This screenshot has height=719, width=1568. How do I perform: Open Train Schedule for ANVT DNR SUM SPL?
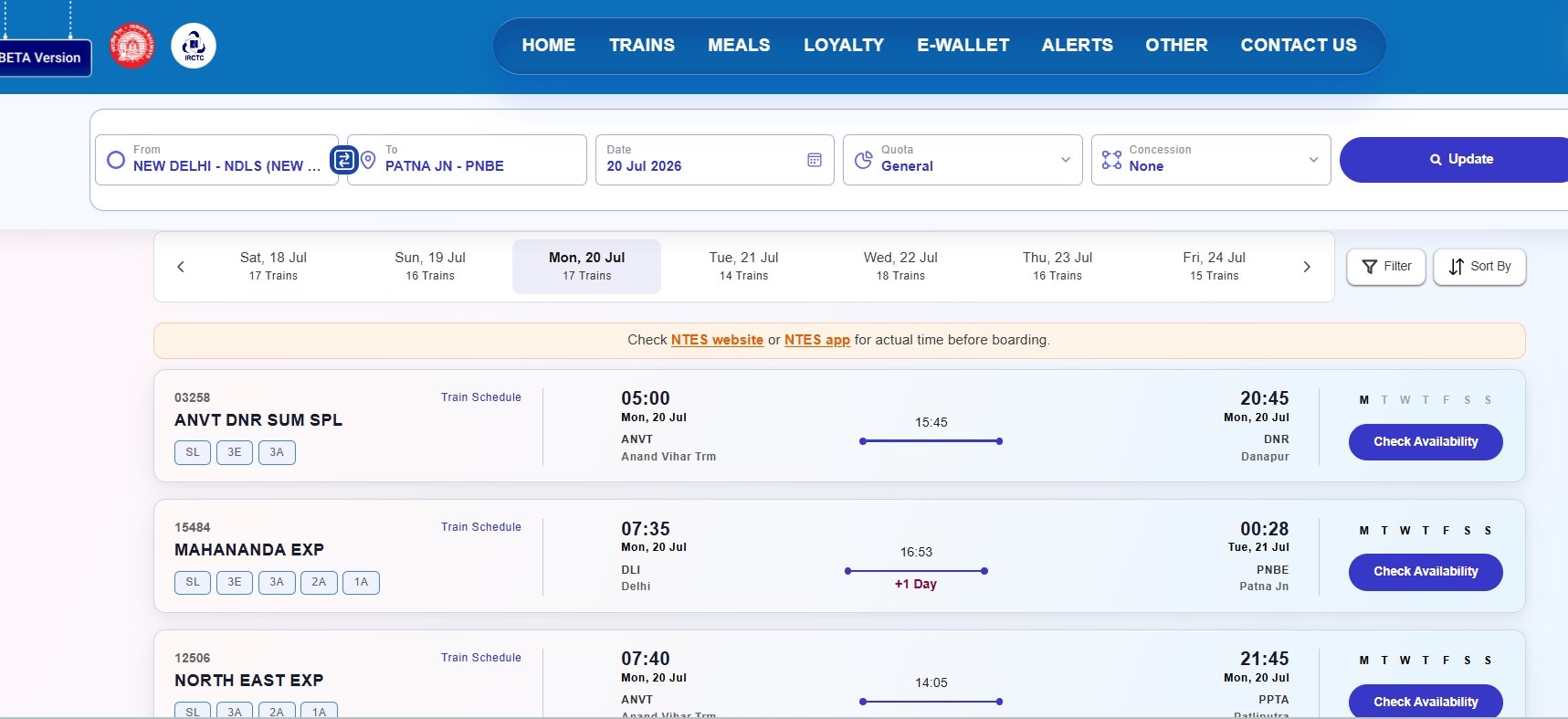pyautogui.click(x=481, y=397)
